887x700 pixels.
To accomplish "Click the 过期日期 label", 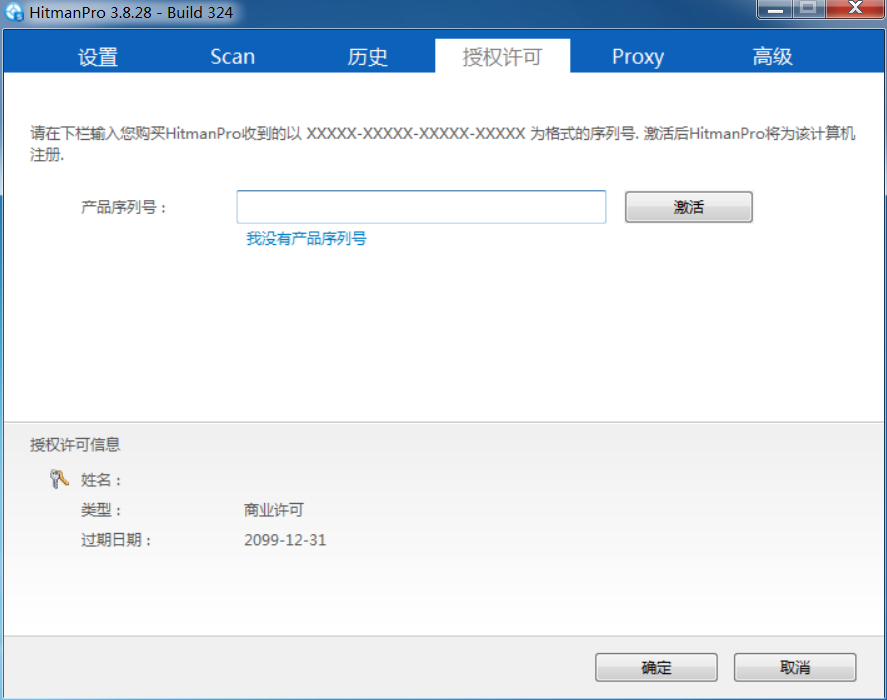I will pos(116,540).
